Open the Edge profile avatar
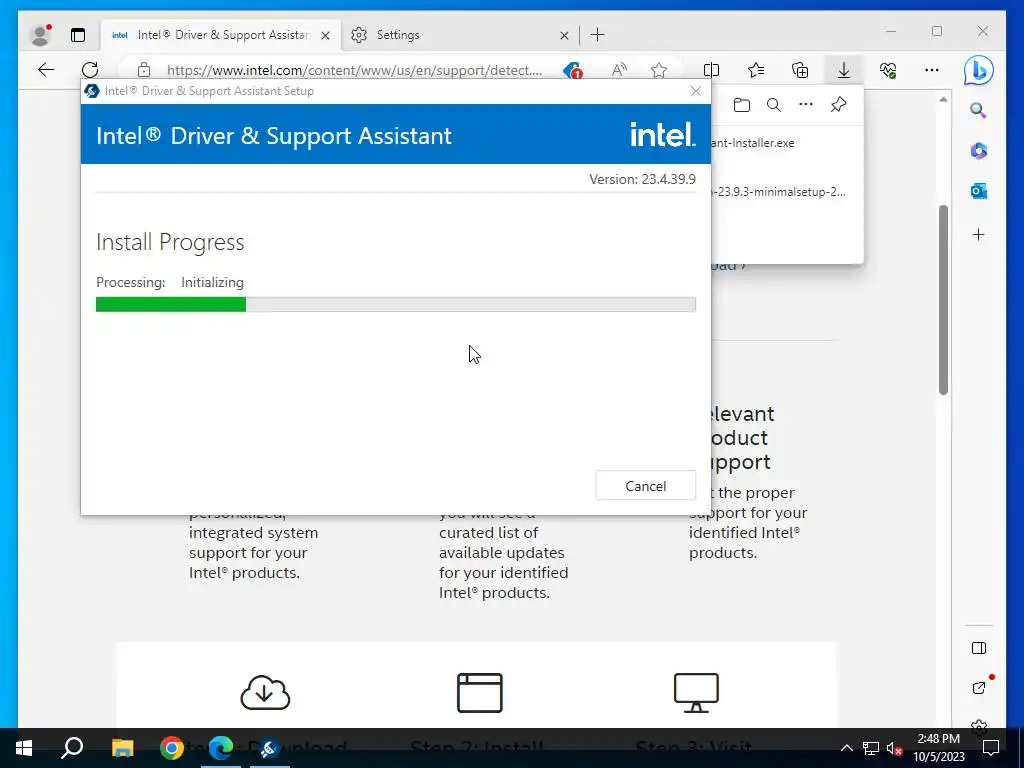Screen dimensions: 1024x768 tap(40, 35)
